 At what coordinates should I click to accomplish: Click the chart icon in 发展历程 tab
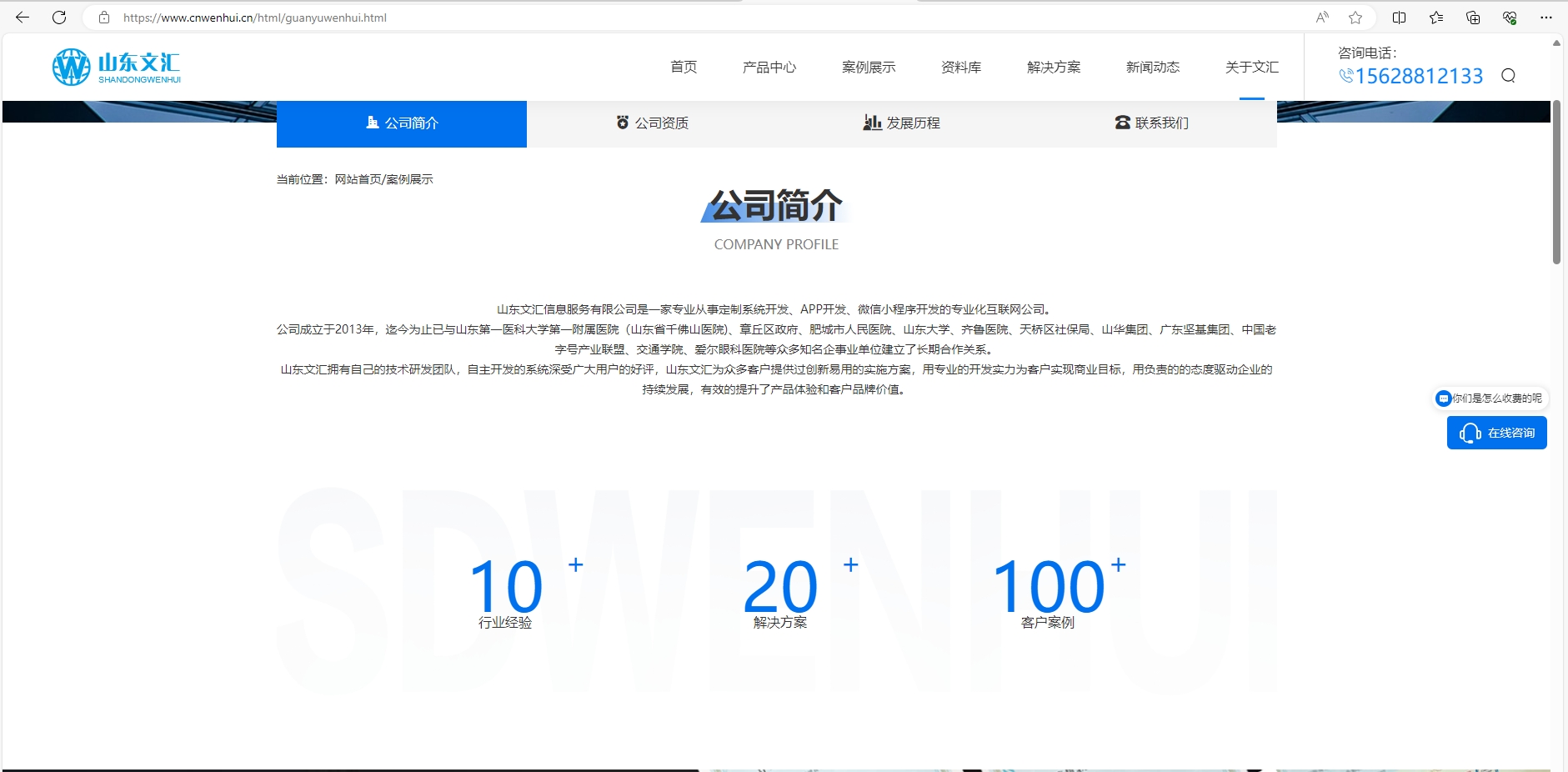pyautogui.click(x=872, y=123)
